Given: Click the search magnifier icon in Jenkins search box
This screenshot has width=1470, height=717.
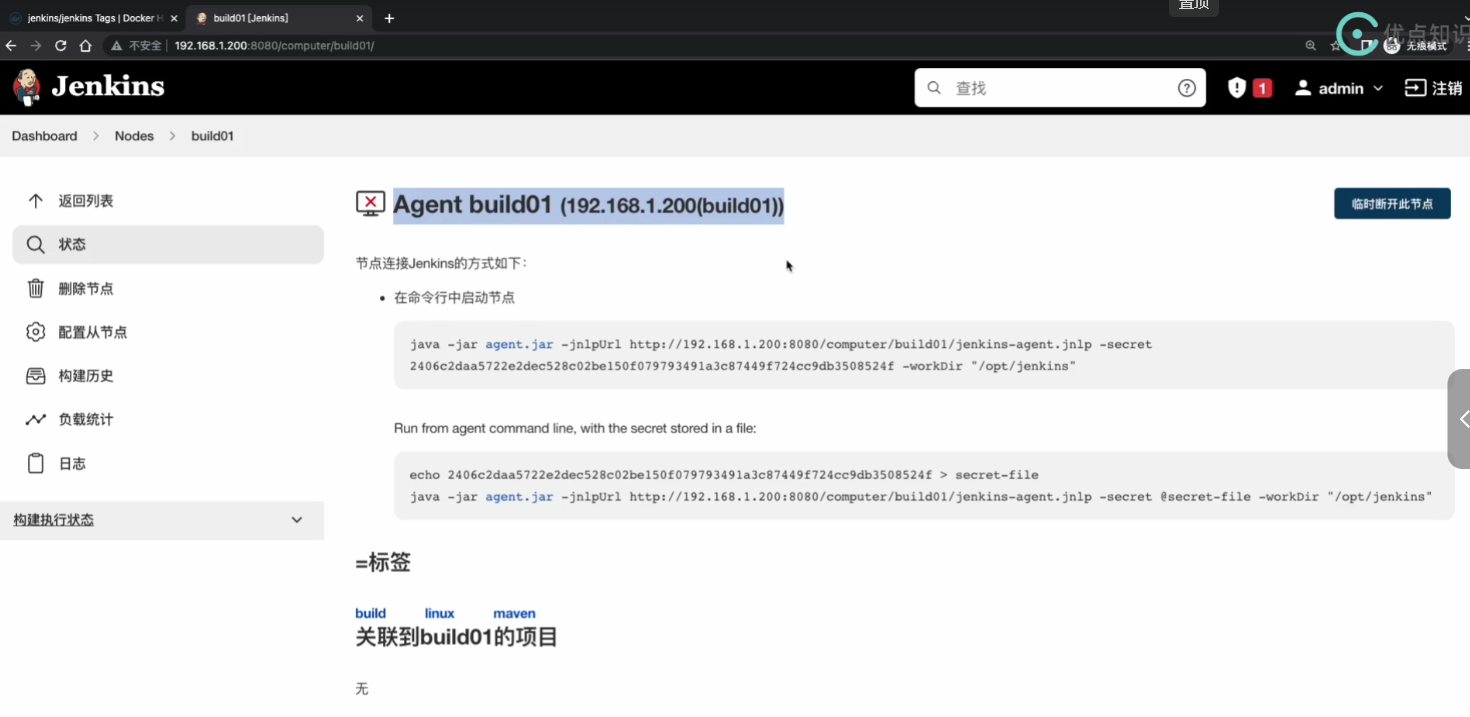Looking at the screenshot, I should [934, 88].
